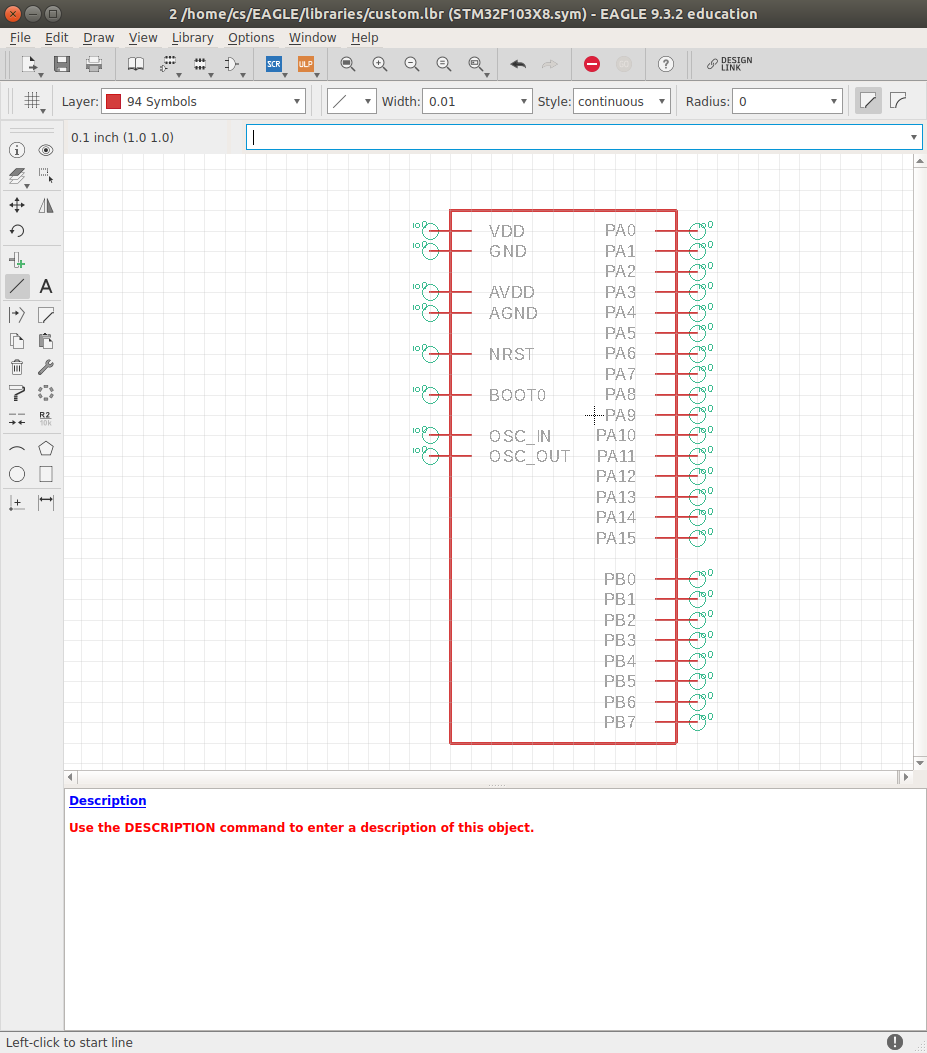The height and width of the screenshot is (1053, 927).
Task: Open the File menu
Action: point(20,38)
